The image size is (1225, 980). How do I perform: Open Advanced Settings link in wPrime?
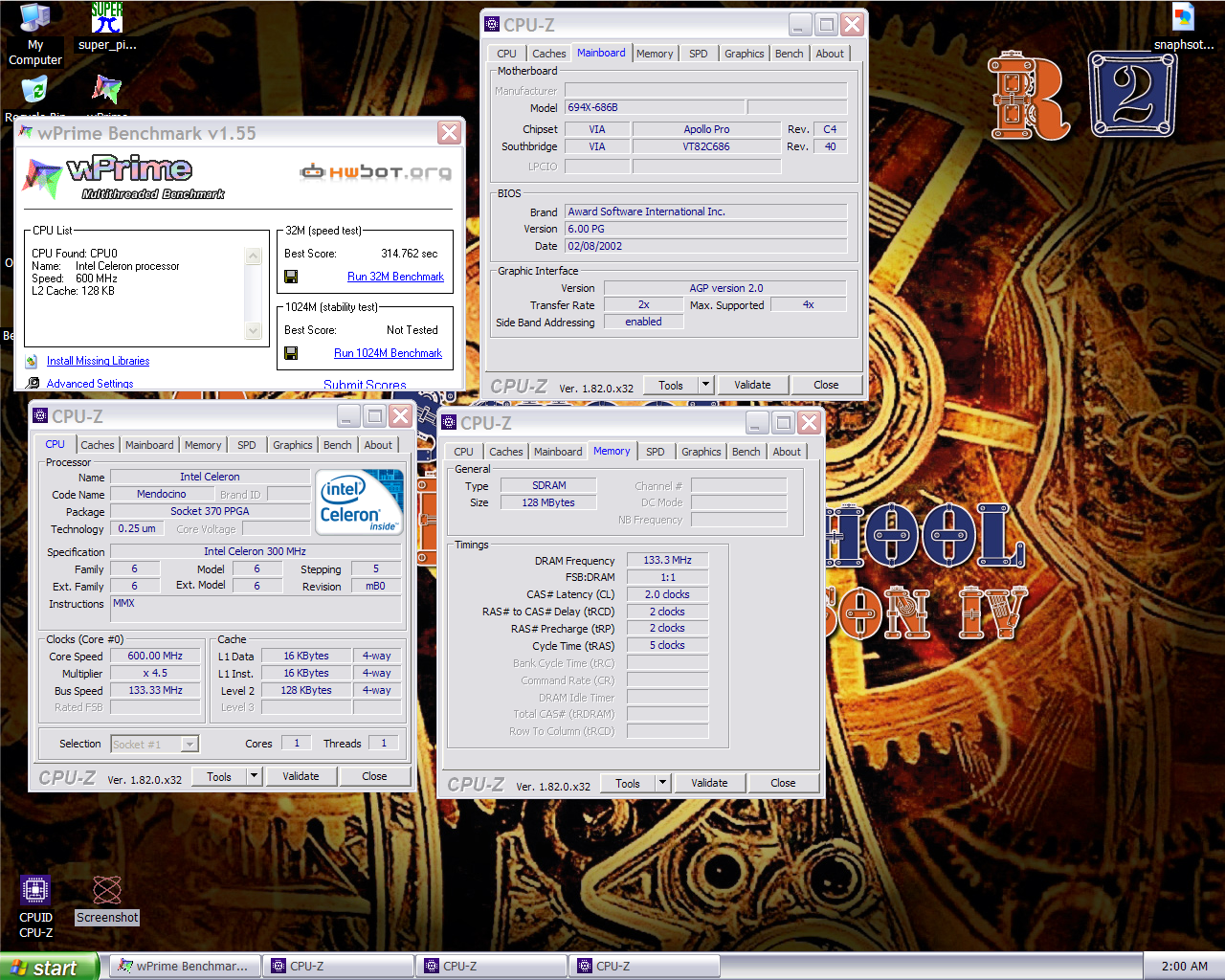pos(90,384)
